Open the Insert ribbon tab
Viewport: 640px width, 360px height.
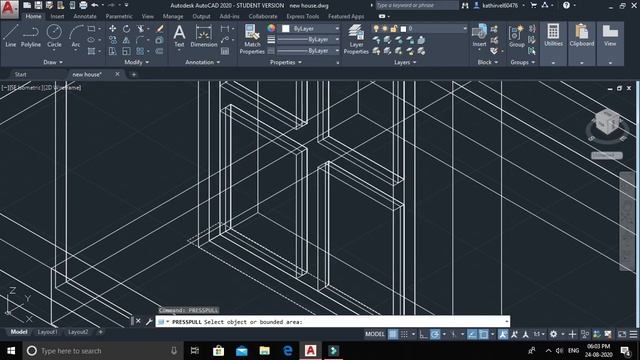57,16
